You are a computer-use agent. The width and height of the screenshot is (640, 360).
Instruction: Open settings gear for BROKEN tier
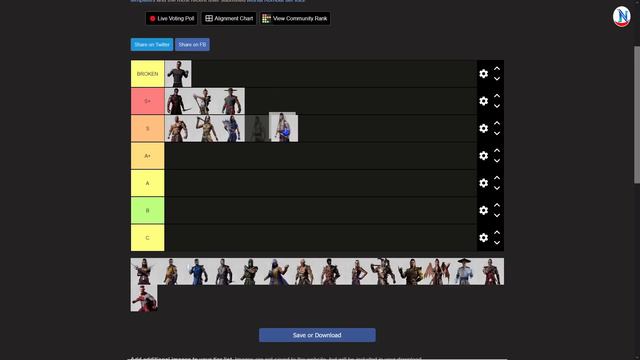tap(483, 73)
